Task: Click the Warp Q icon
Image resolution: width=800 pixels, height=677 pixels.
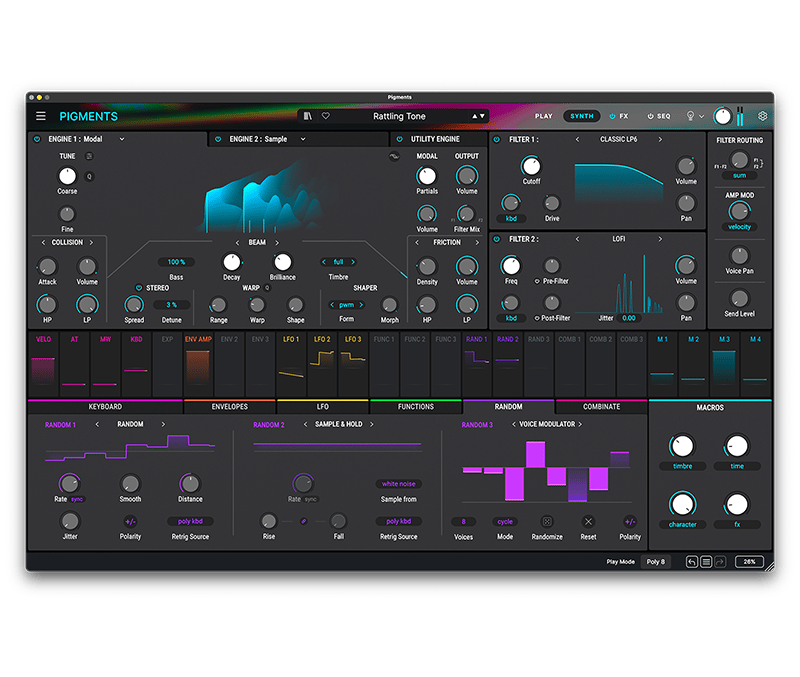Action: click(267, 288)
